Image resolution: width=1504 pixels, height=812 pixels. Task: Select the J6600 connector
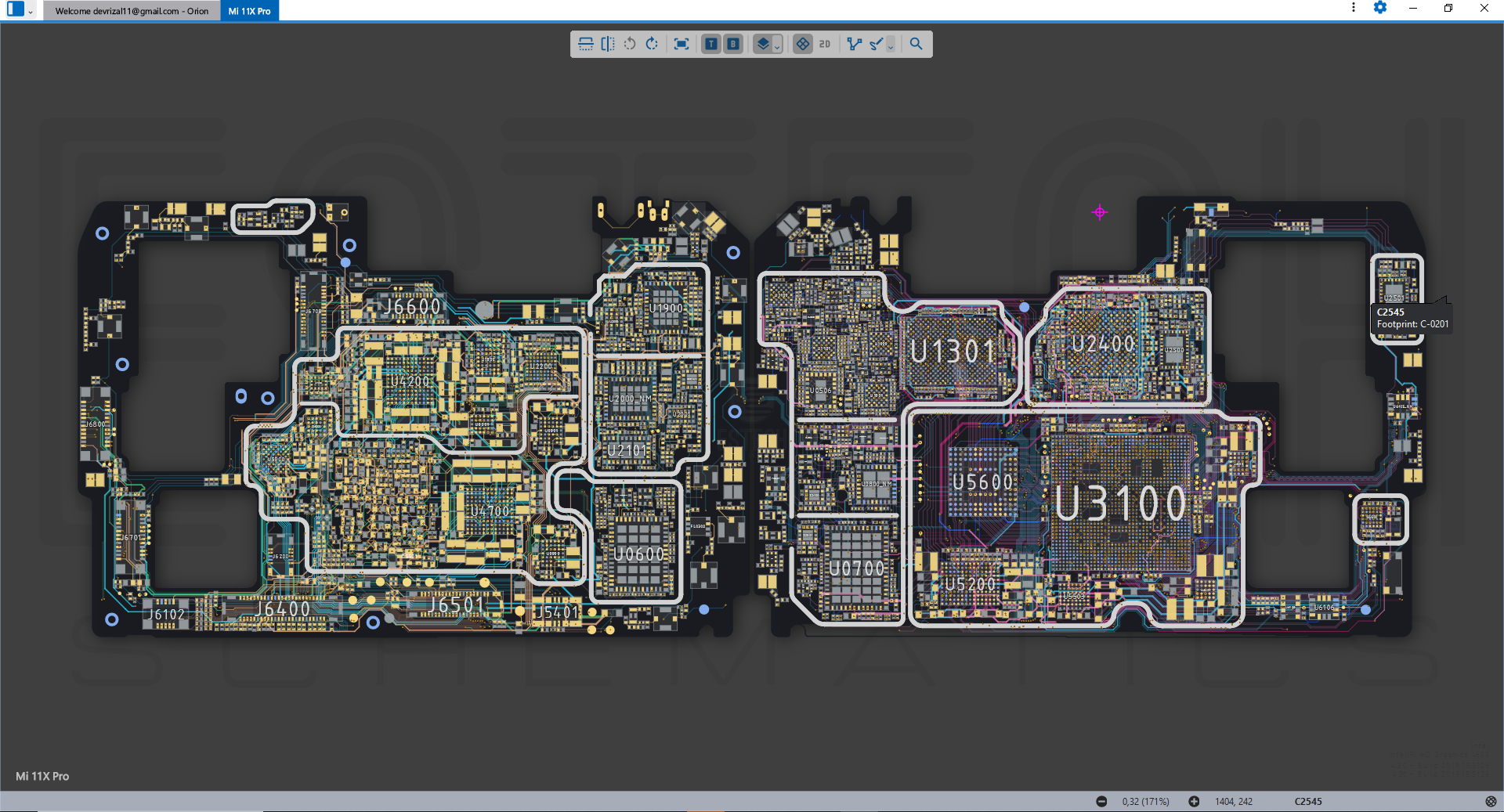pos(412,307)
